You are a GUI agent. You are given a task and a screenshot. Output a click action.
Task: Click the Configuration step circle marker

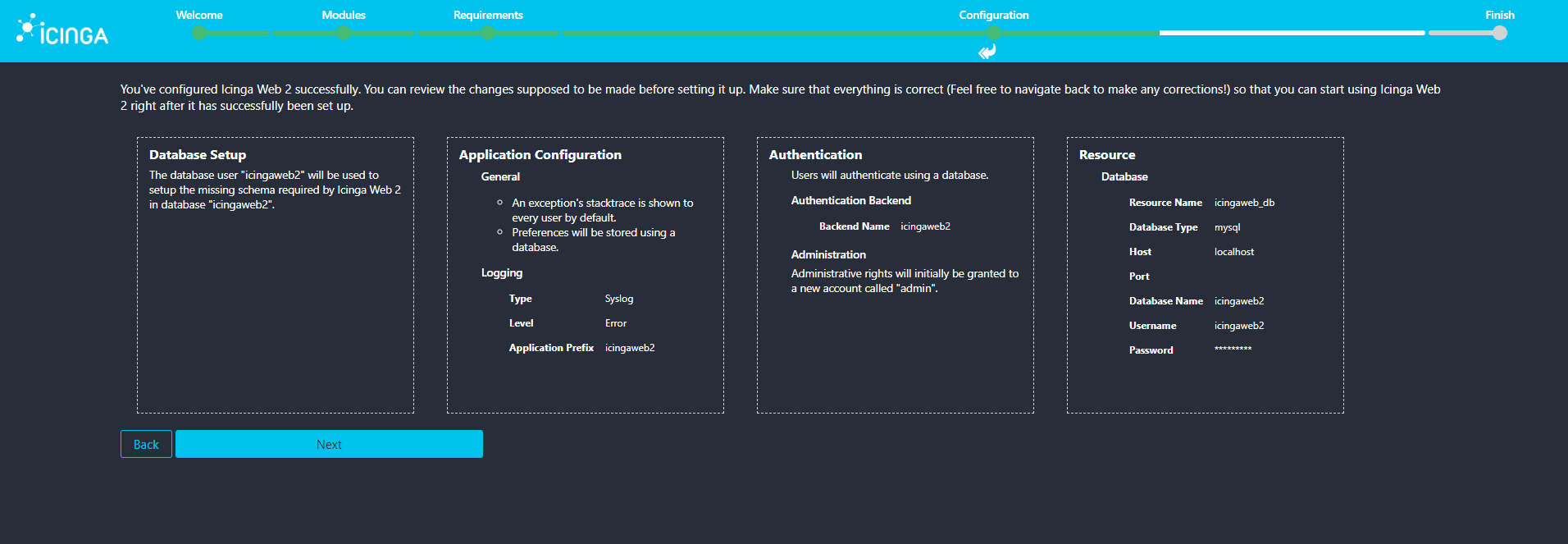[x=994, y=33]
